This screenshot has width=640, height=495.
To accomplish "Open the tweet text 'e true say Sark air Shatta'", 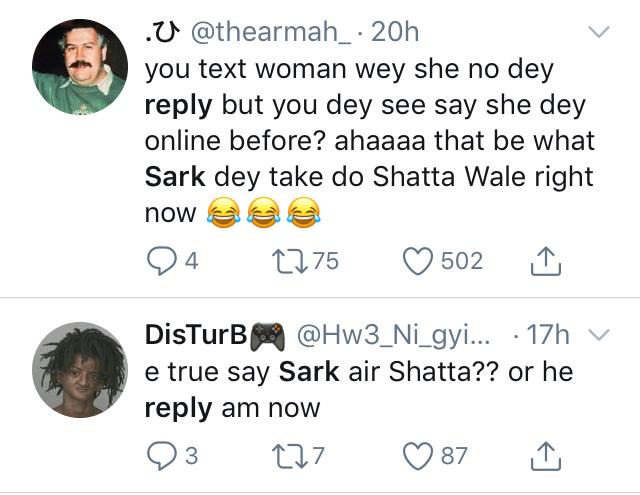I will 359,390.
